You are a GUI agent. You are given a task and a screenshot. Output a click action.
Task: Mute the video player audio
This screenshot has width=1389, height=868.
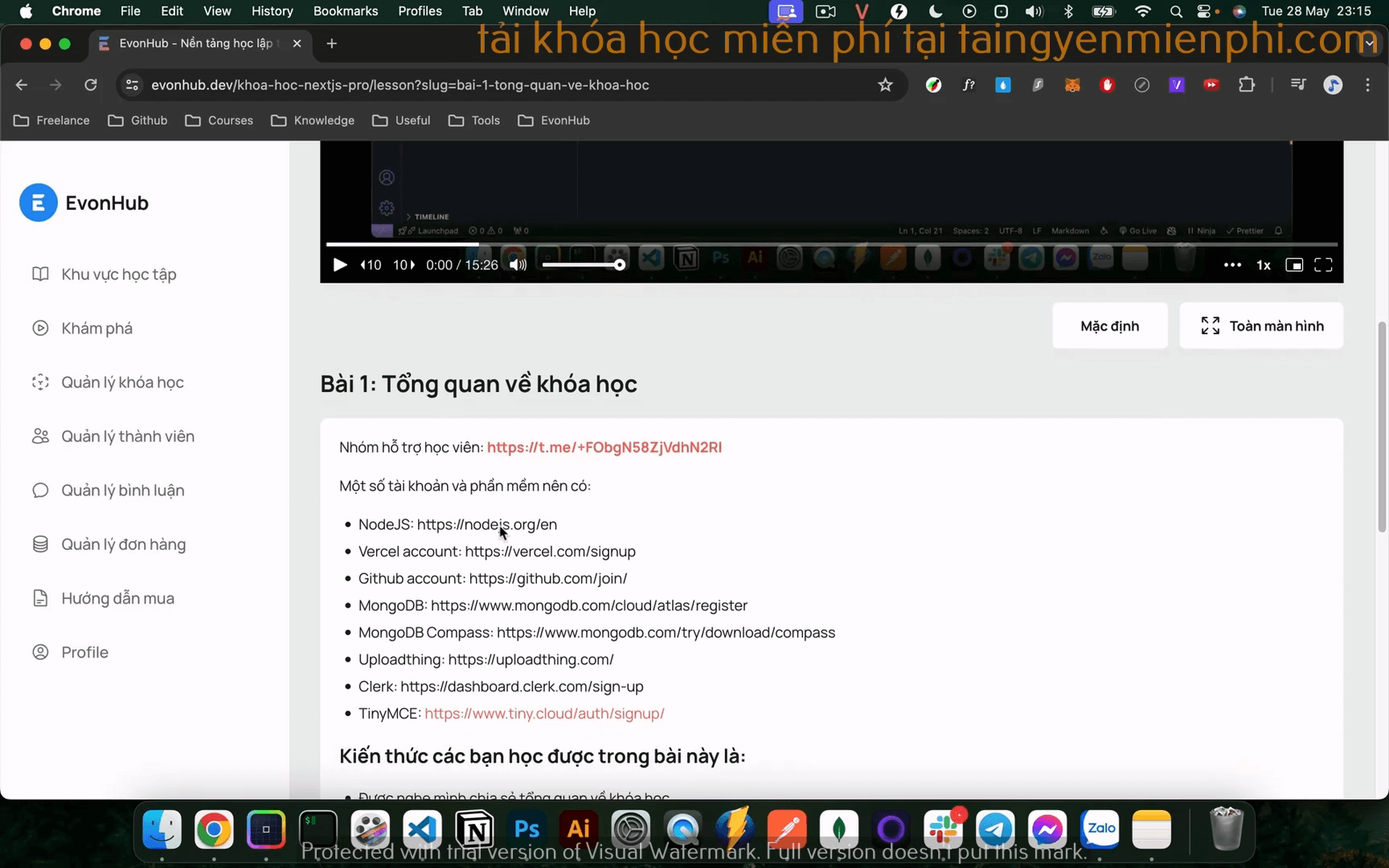pyautogui.click(x=518, y=265)
